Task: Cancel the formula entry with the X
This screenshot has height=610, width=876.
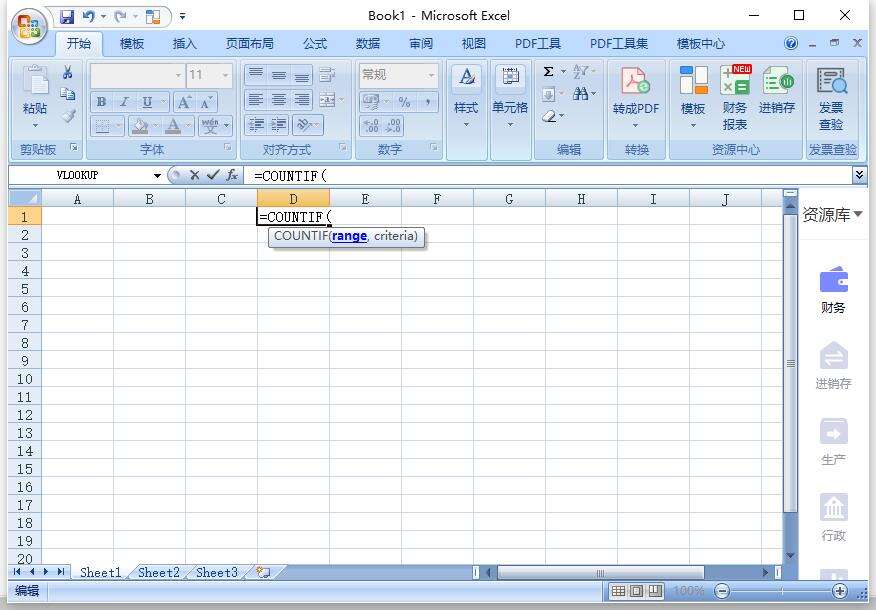Action: coord(194,175)
